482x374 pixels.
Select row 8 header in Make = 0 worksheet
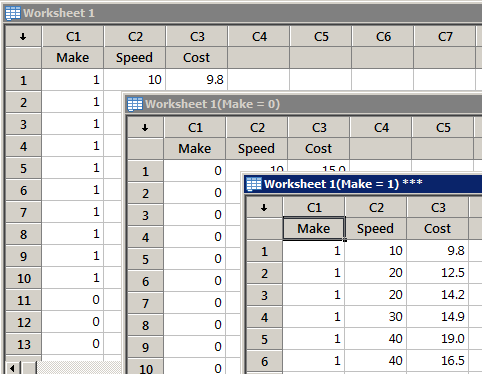[x=145, y=325]
